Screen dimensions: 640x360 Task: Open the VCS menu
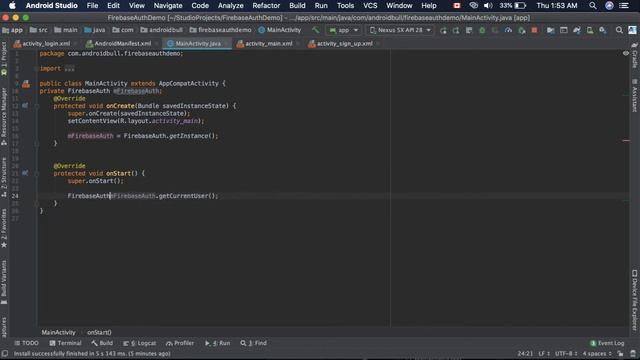coord(370,6)
